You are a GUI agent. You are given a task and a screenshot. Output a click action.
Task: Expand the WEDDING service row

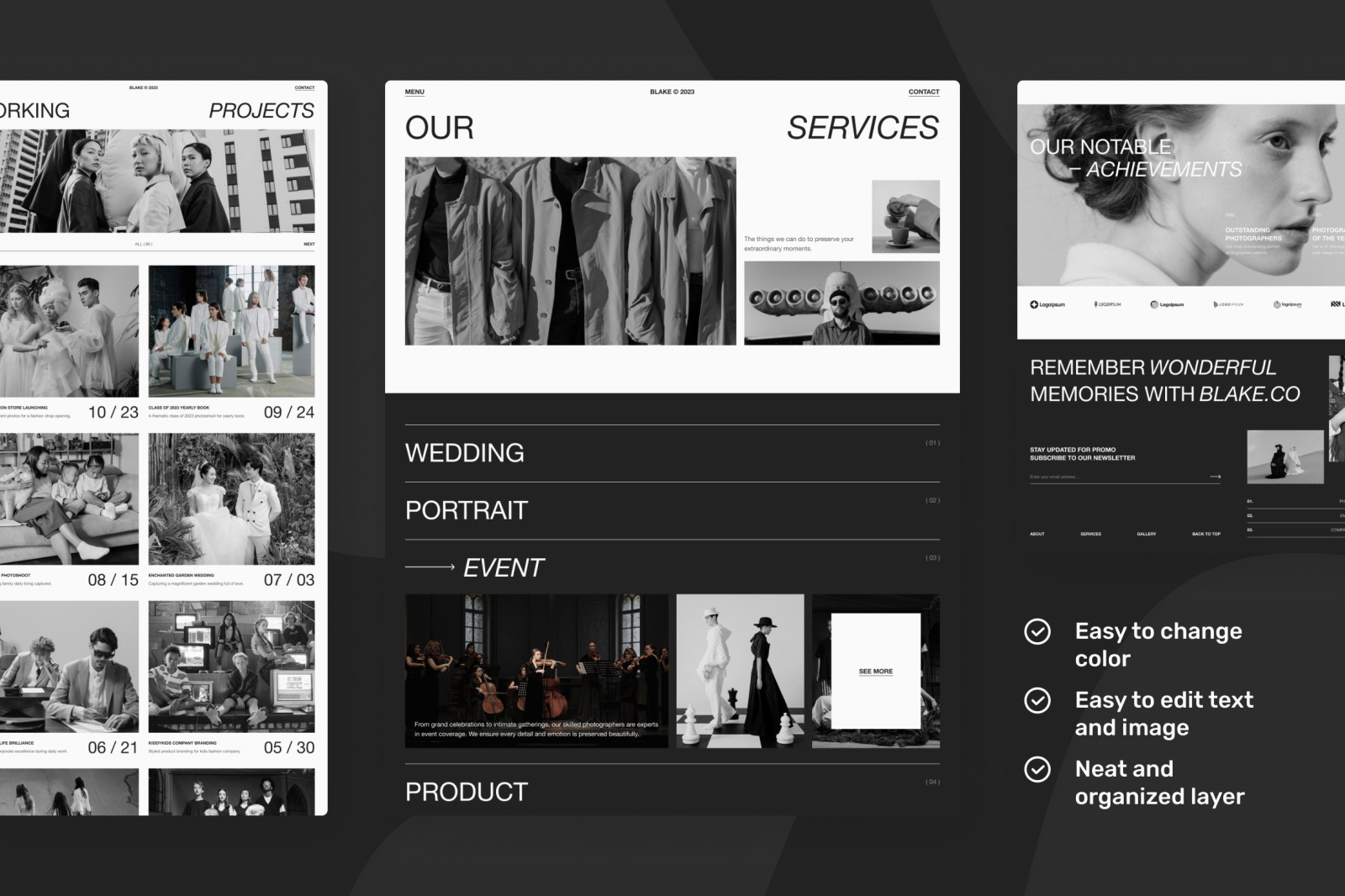672,453
